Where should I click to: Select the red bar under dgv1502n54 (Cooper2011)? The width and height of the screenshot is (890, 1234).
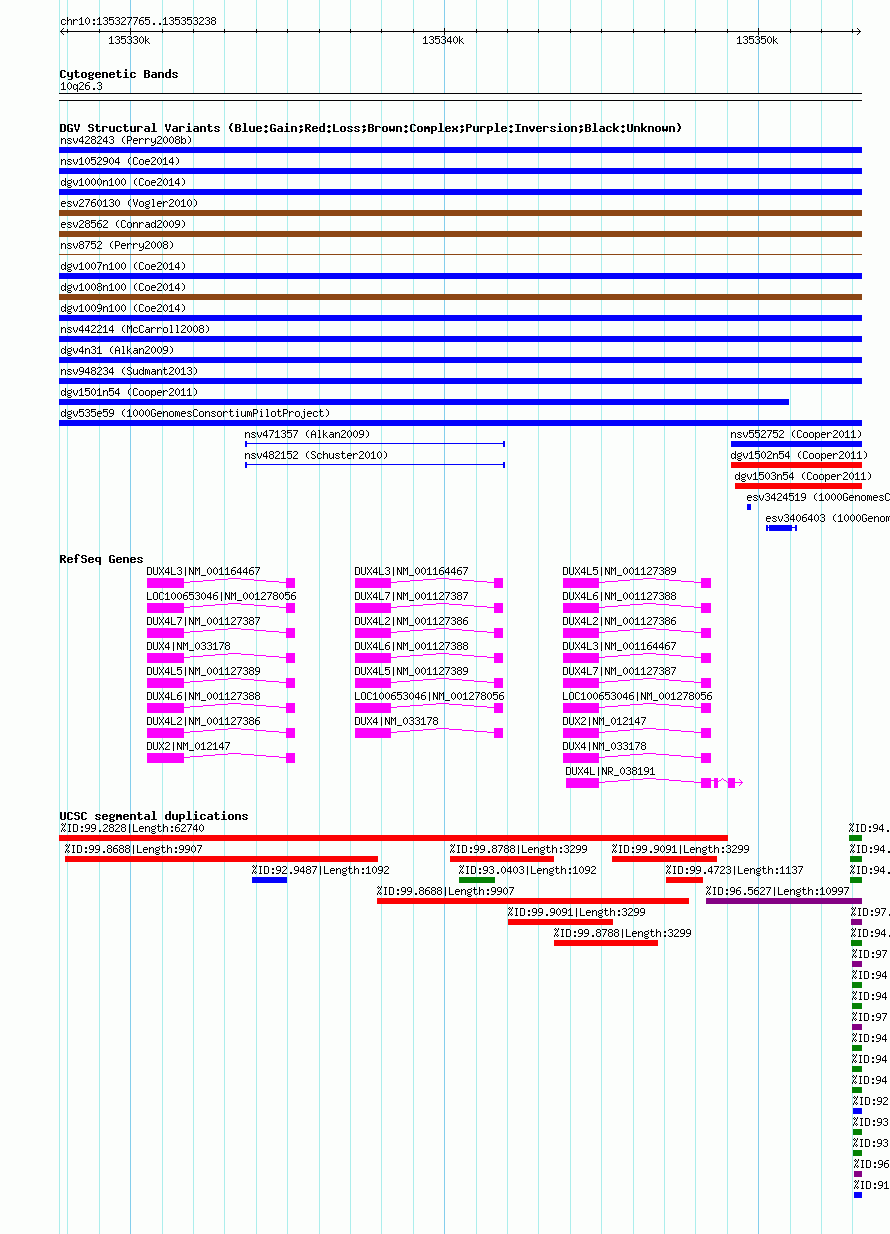pyautogui.click(x=796, y=465)
